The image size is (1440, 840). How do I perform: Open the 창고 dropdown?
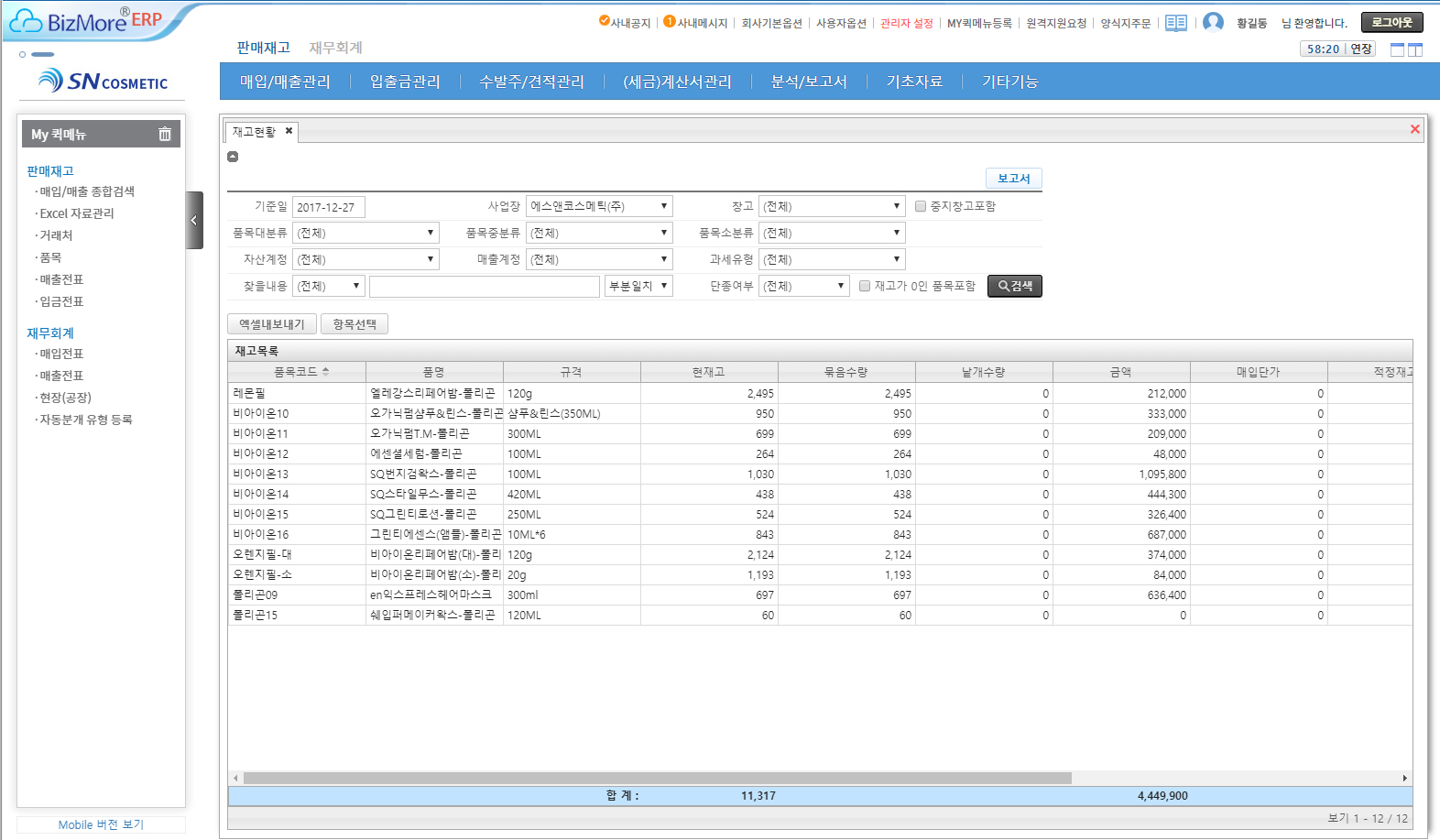[x=832, y=206]
